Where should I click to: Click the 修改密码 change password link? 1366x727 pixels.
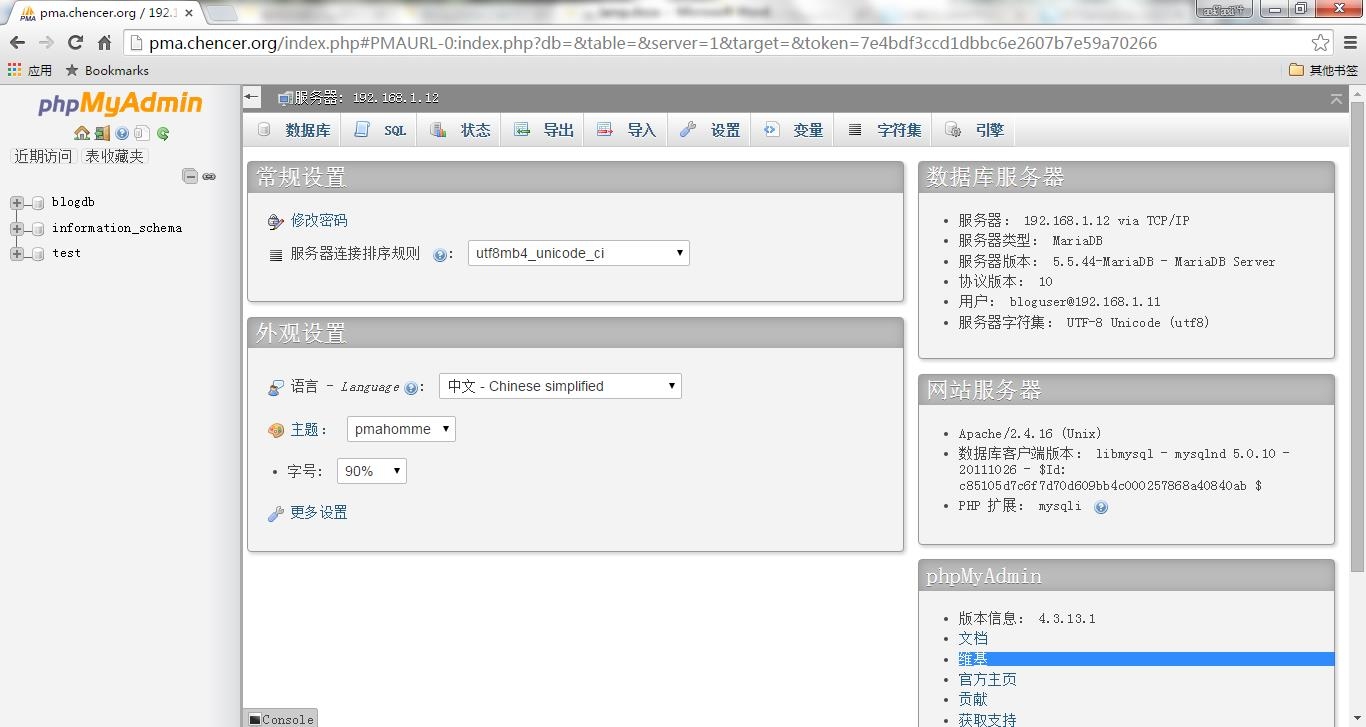(x=319, y=220)
